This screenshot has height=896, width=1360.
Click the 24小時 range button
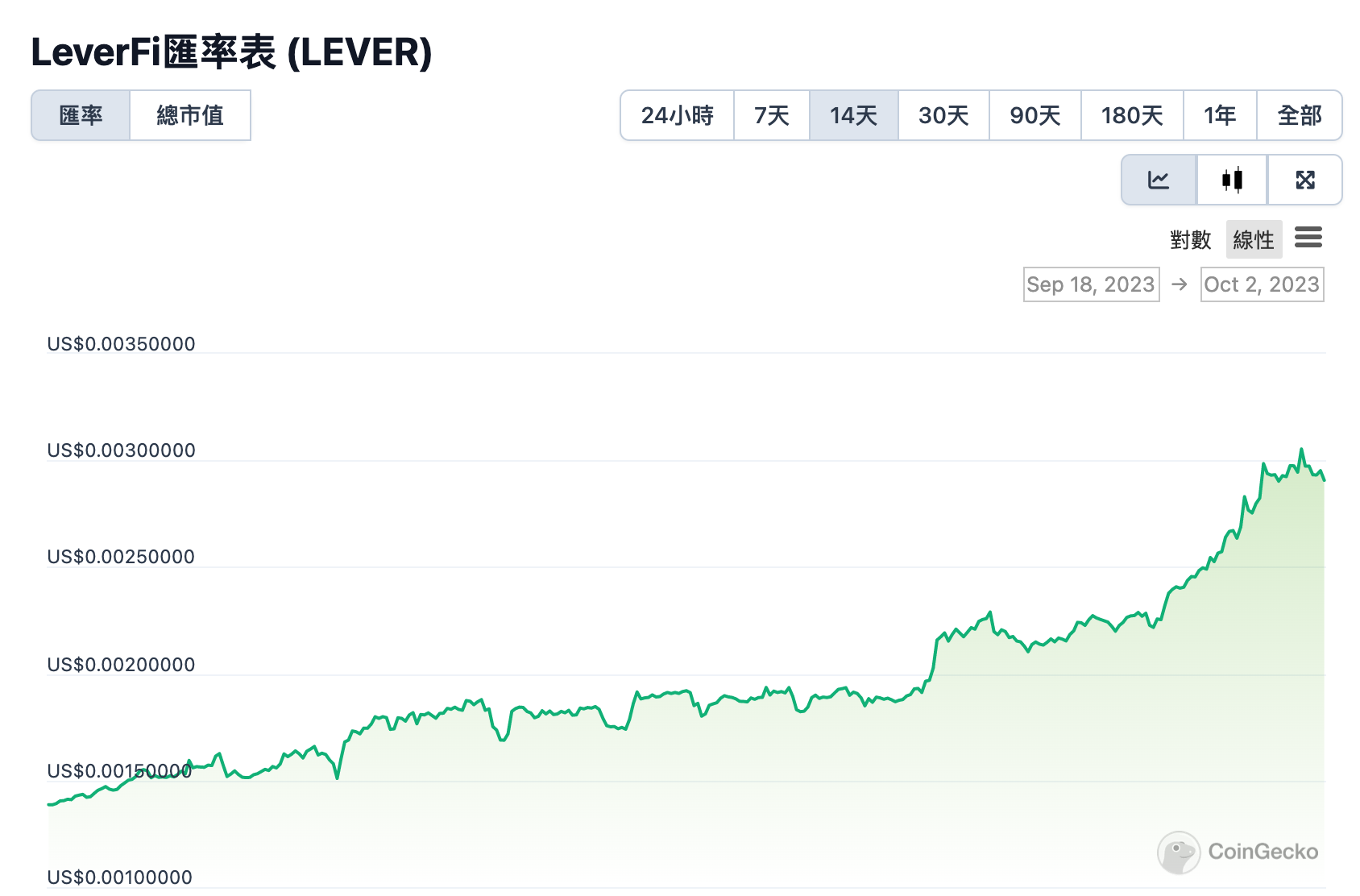[677, 115]
